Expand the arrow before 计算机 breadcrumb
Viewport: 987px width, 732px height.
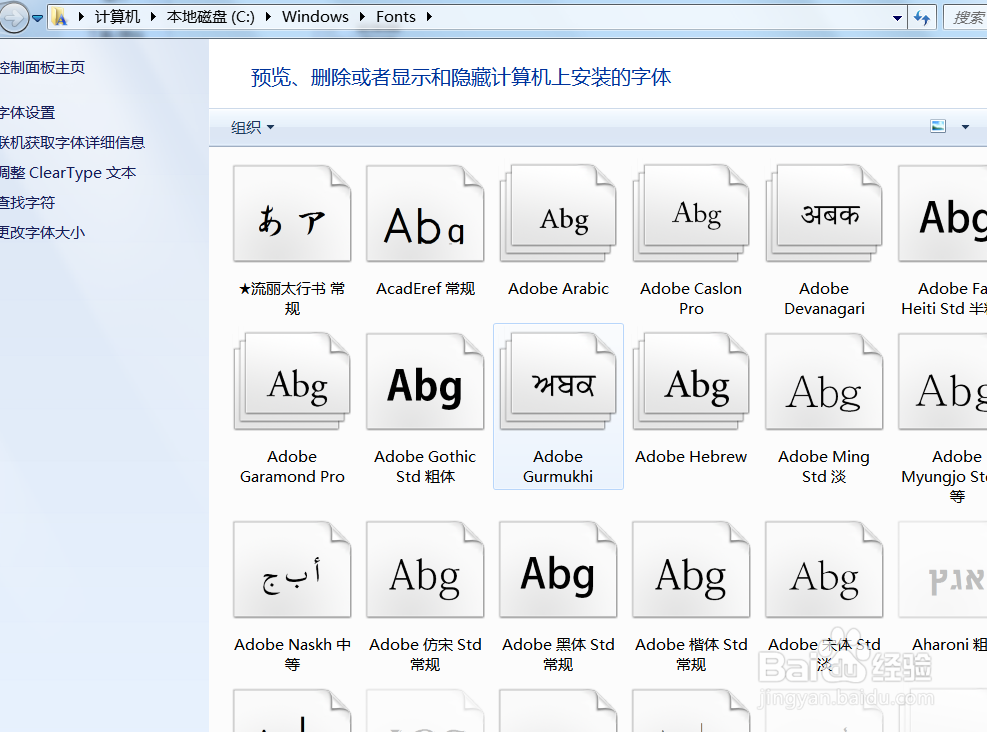coord(81,17)
